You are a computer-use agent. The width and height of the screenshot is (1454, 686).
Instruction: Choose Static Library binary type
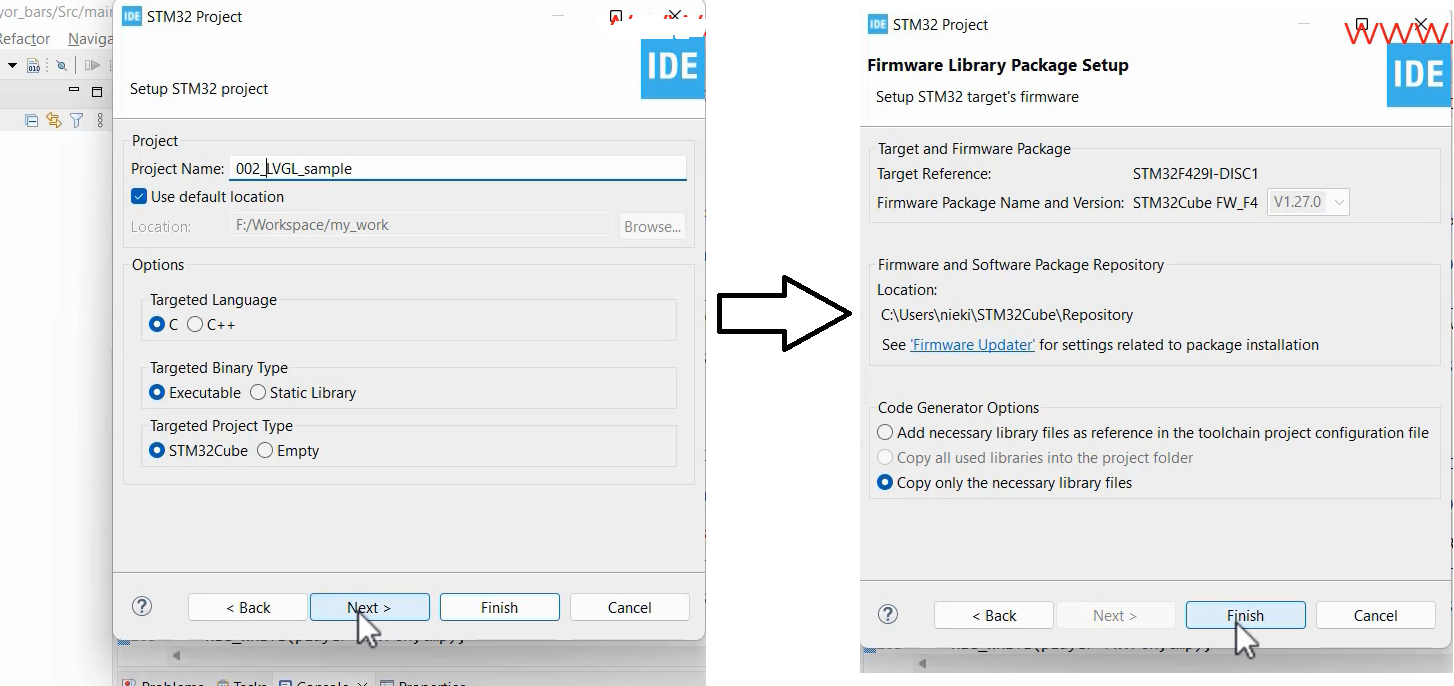(258, 392)
